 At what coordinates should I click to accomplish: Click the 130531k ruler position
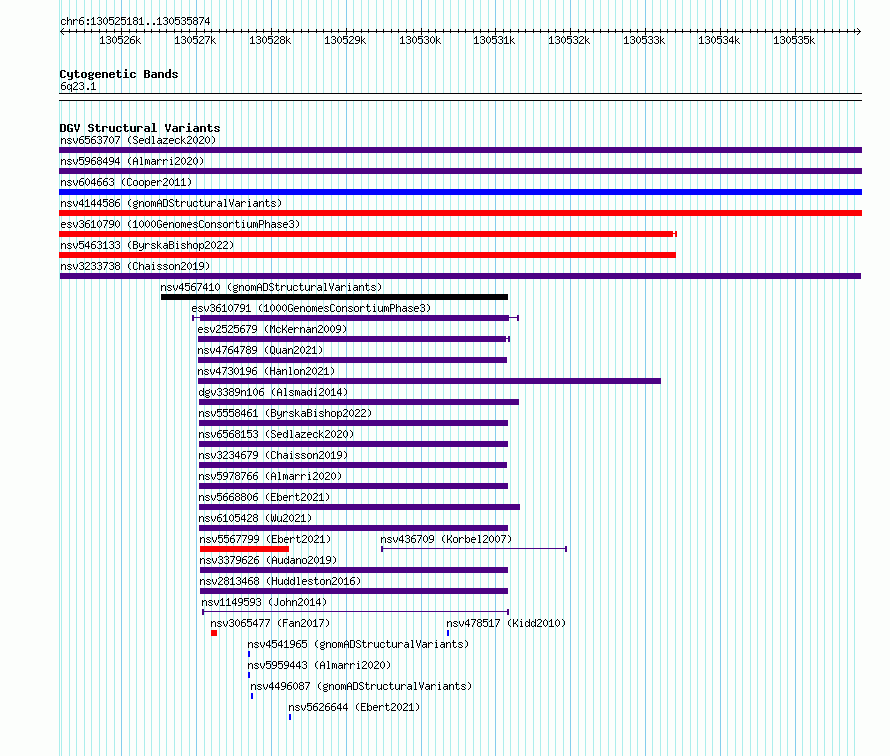(494, 40)
